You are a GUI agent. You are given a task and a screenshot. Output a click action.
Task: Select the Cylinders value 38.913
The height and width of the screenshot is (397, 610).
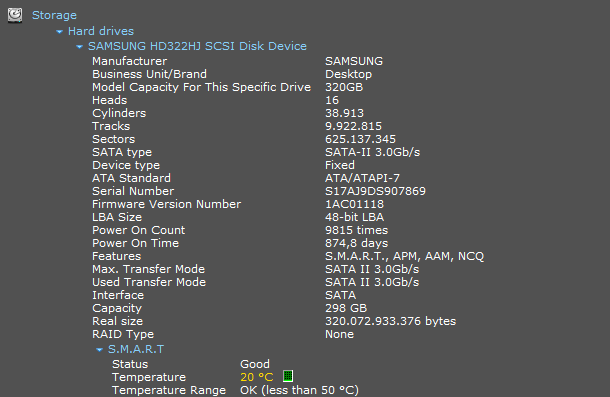click(x=344, y=113)
